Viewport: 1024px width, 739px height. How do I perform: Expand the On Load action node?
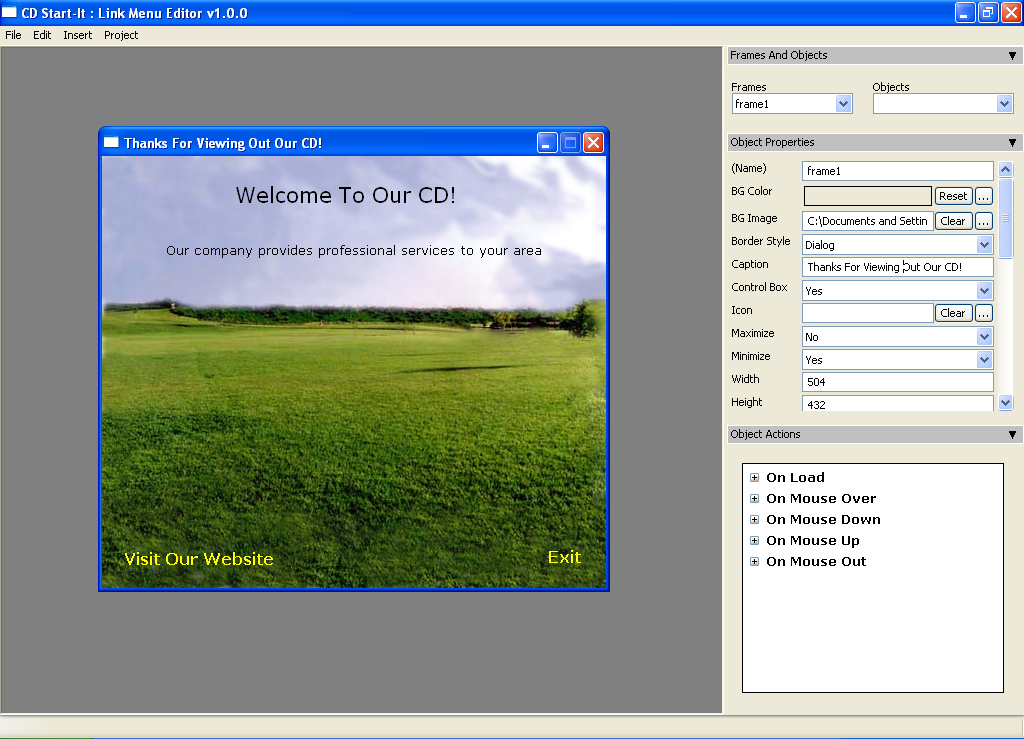755,478
